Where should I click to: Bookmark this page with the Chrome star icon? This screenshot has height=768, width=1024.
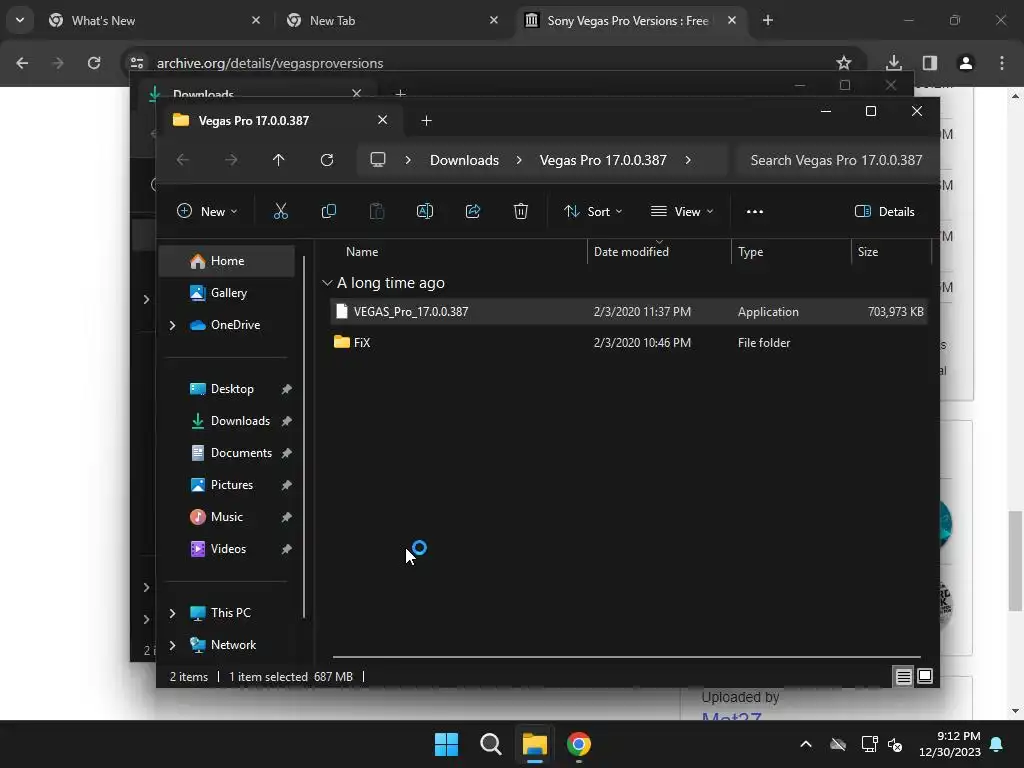(x=844, y=63)
